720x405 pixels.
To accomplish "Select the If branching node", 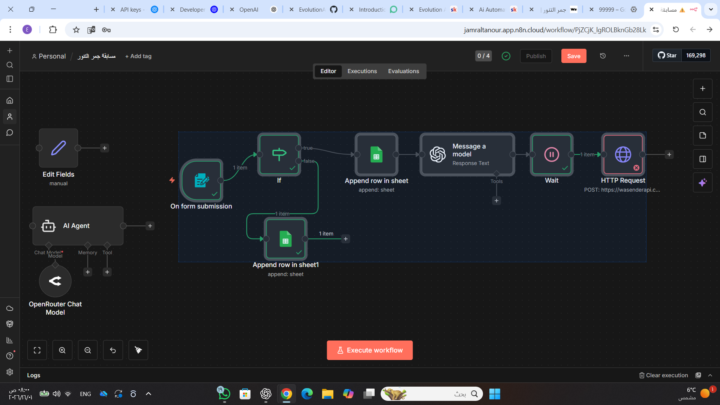I will (x=279, y=154).
